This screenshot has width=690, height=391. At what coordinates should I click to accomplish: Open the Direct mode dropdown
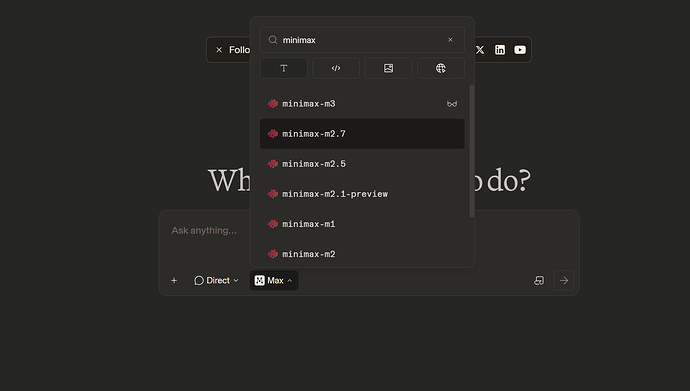[x=216, y=281]
